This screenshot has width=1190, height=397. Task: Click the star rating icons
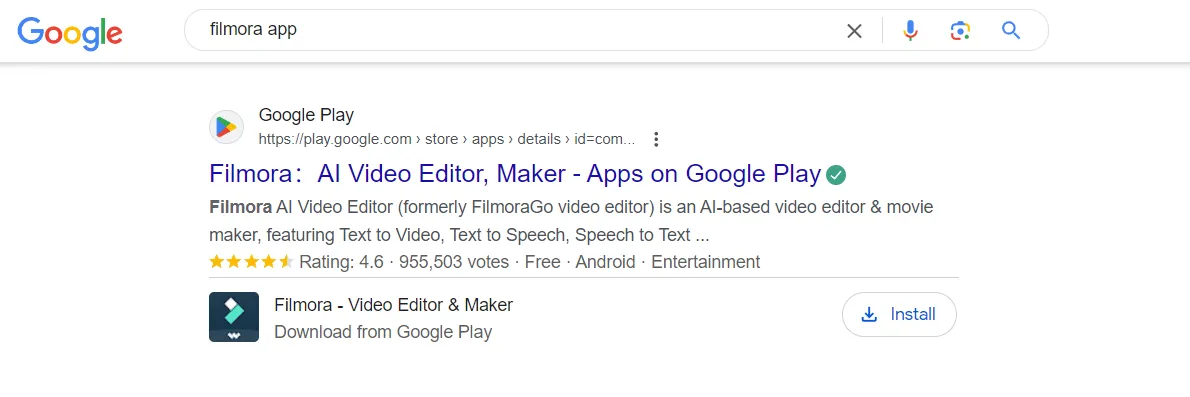coord(251,262)
